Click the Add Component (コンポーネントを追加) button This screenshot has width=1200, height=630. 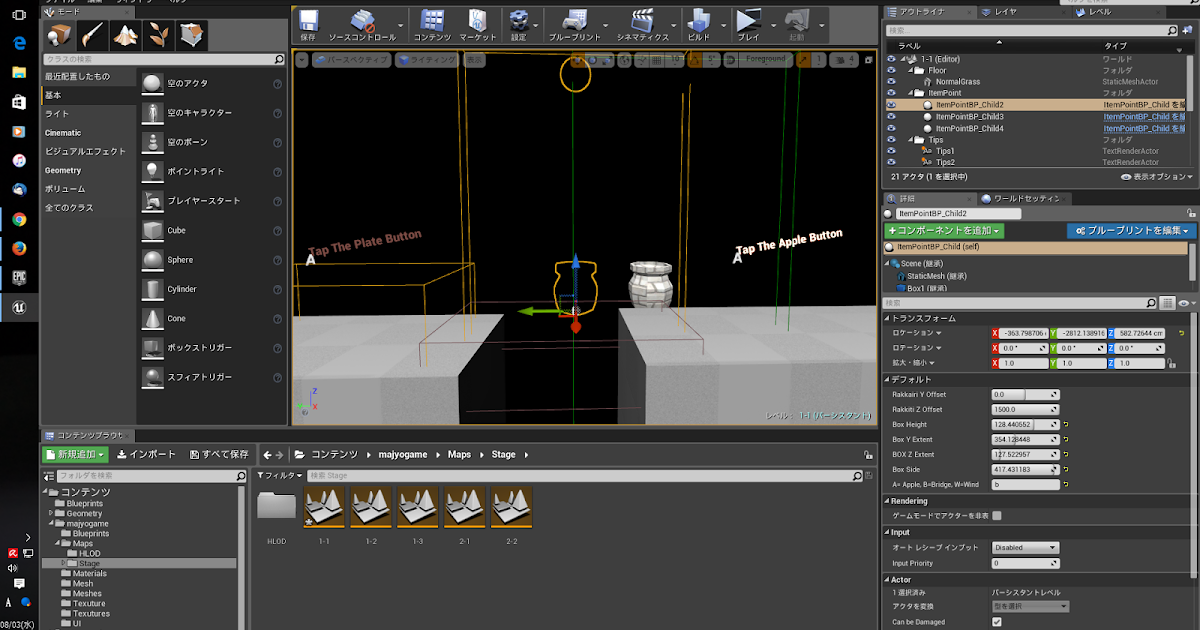[x=944, y=231]
